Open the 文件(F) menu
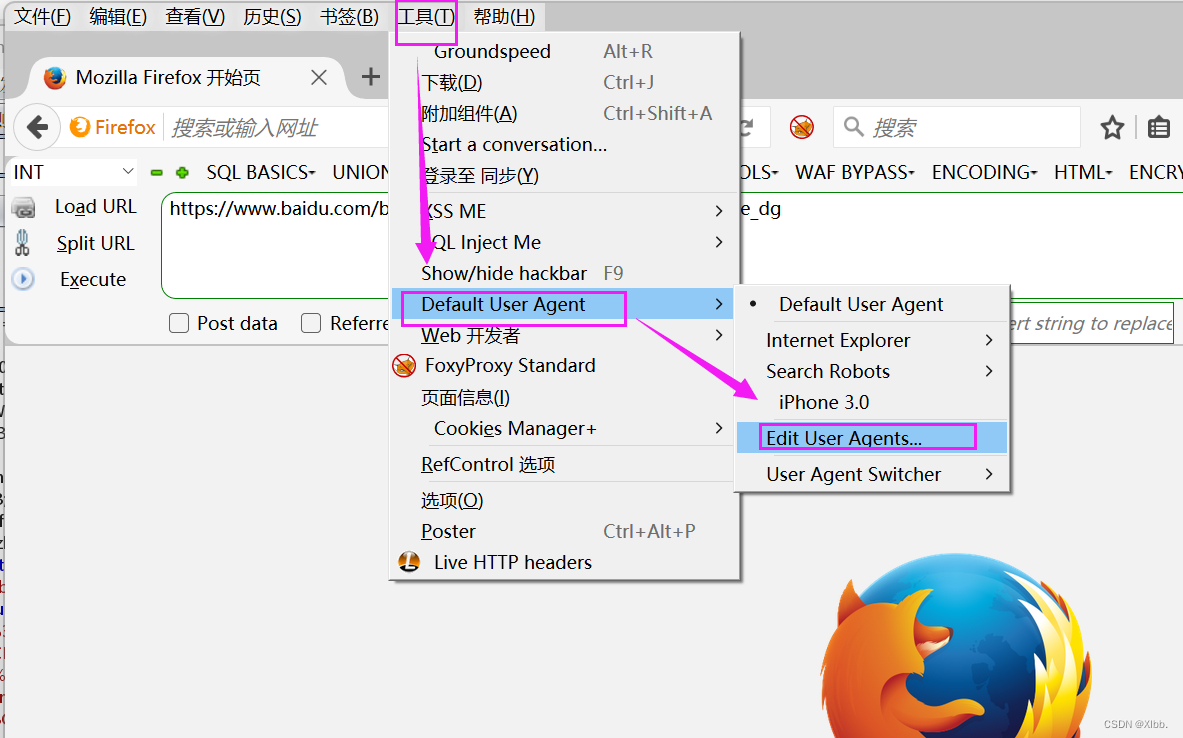Image resolution: width=1183 pixels, height=738 pixels. [42, 16]
